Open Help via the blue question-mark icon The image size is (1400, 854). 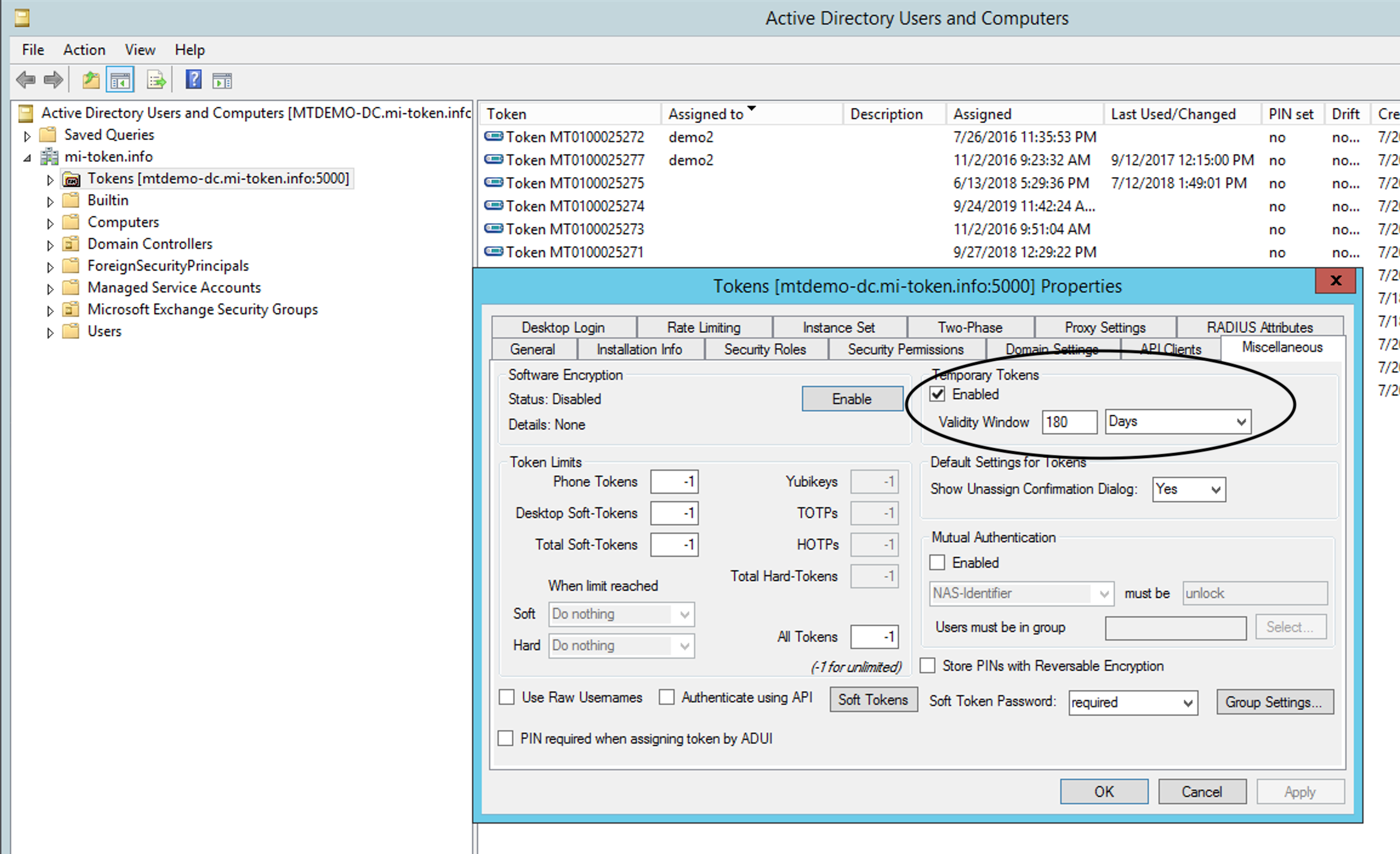click(194, 79)
